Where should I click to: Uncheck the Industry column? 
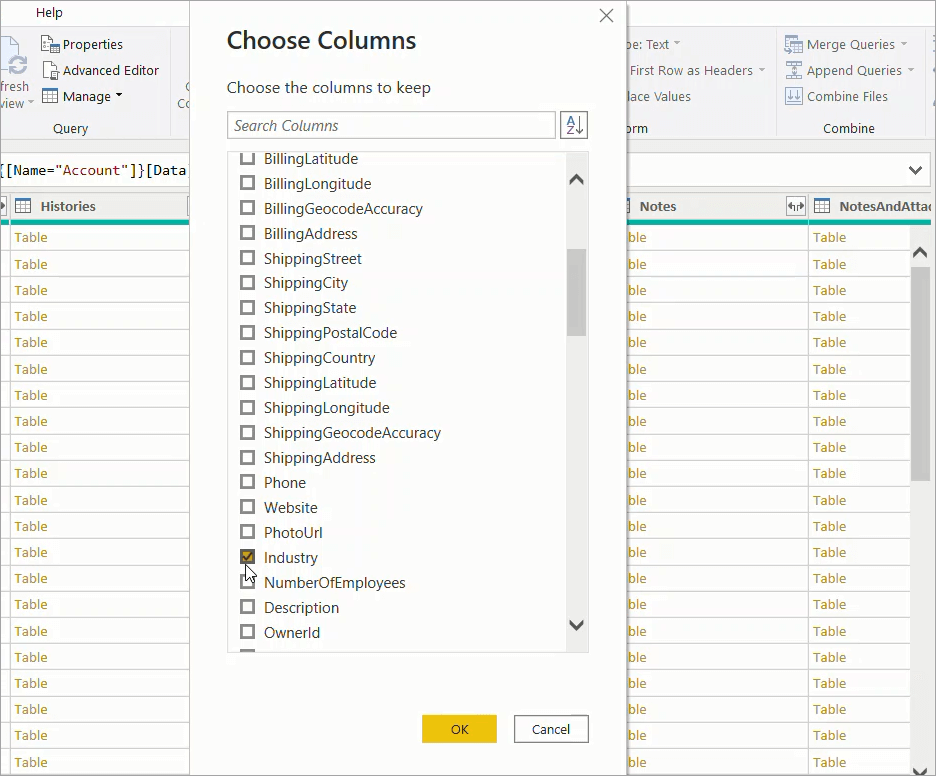[247, 557]
